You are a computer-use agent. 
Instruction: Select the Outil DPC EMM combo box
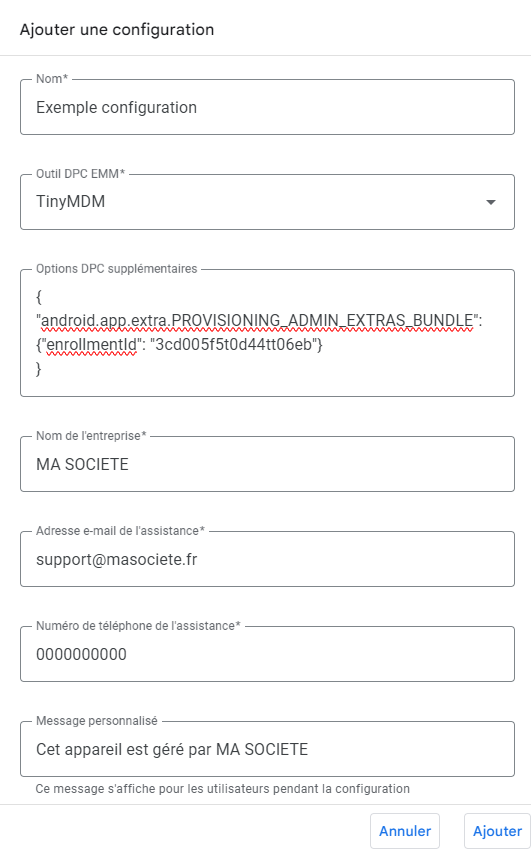267,202
